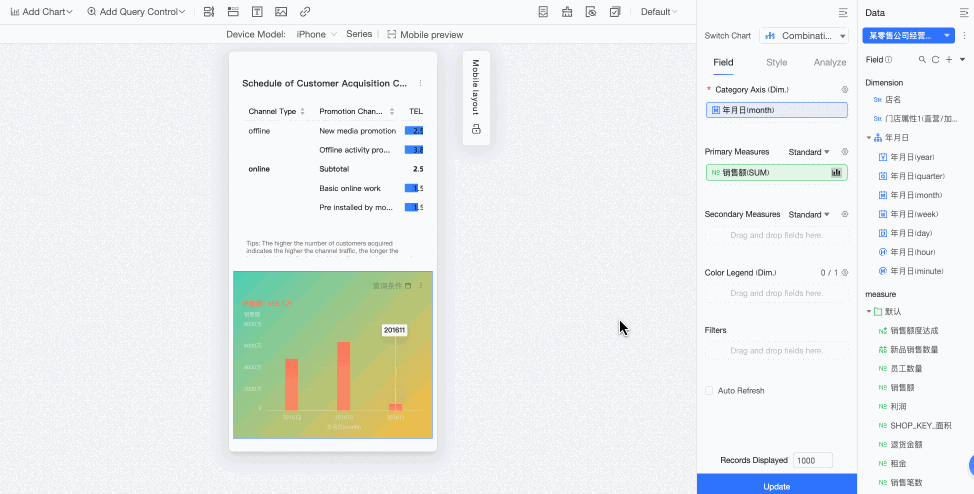Click the insert image toolbar icon

[x=281, y=12]
